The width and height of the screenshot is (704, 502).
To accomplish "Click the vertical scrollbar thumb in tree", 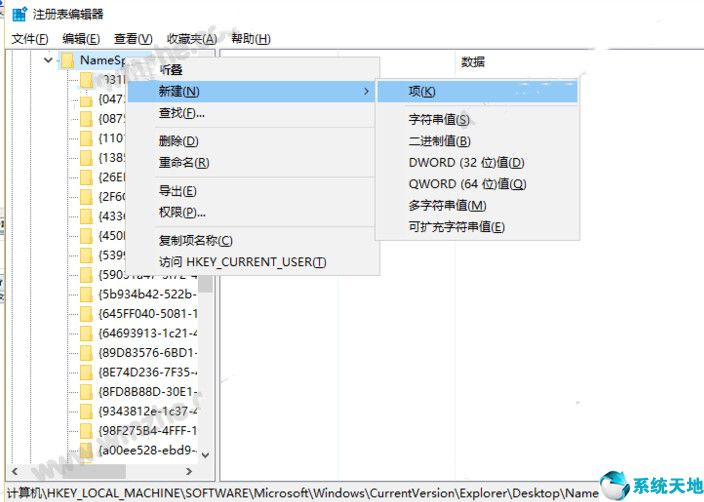I will coord(206,283).
